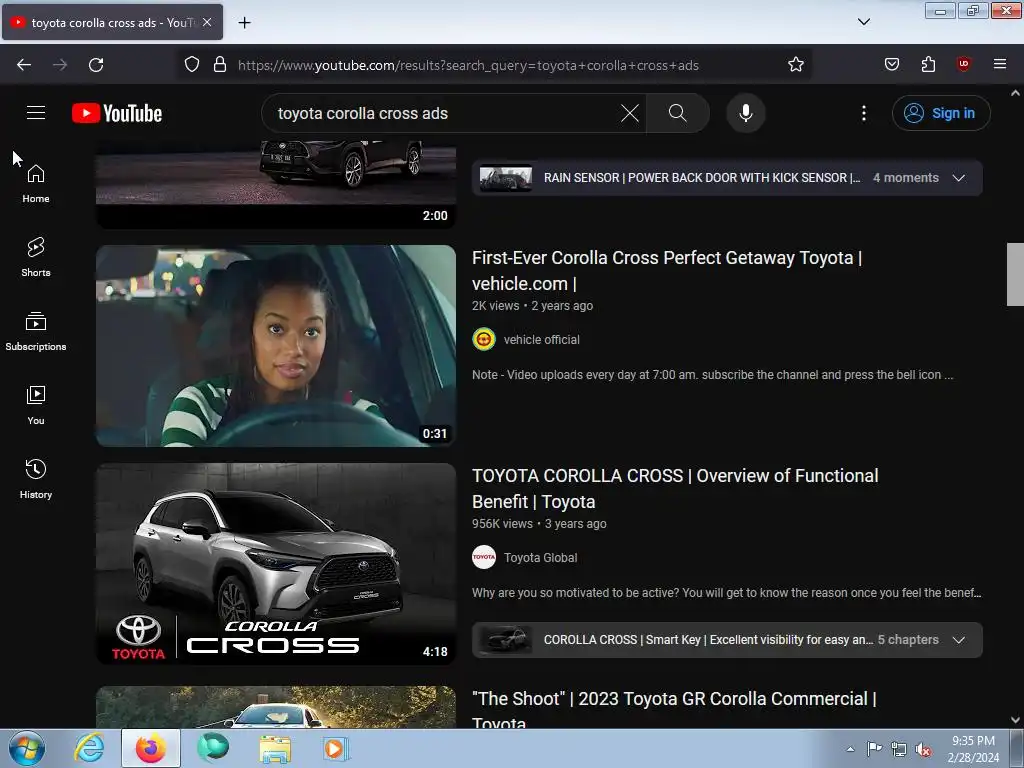
Task: Play the 4:18 Corolla Cross thumbnail
Action: click(276, 564)
